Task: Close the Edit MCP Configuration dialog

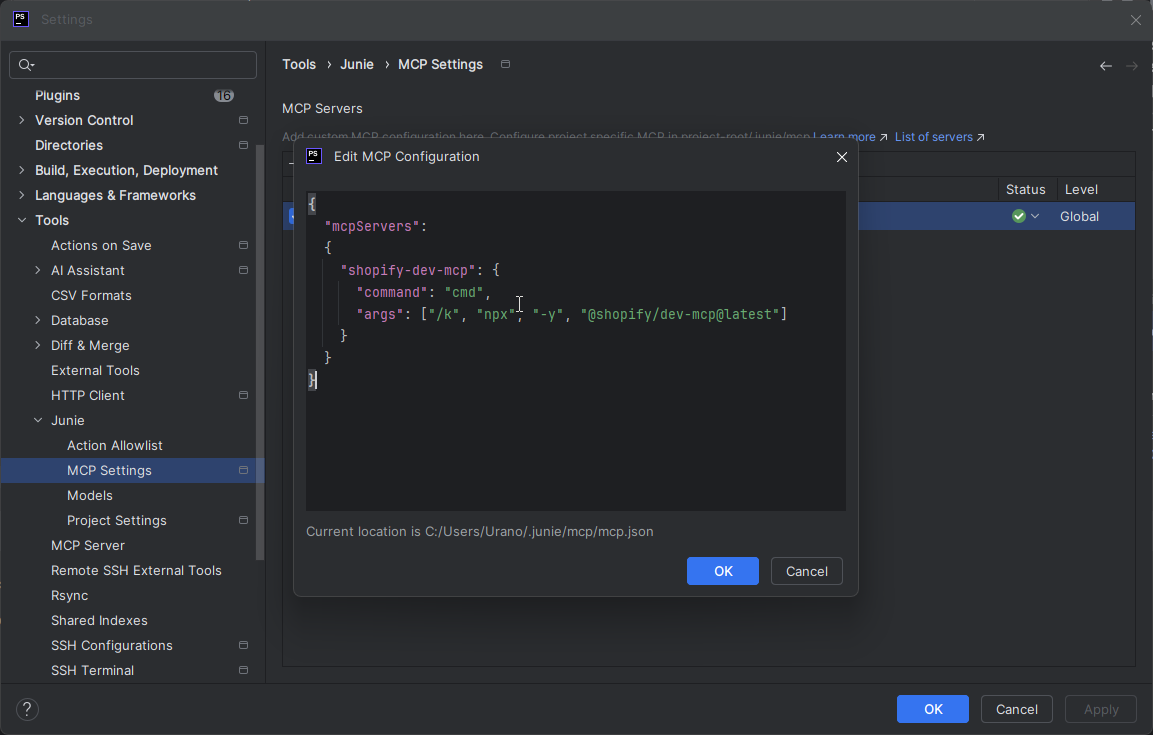Action: coord(842,157)
